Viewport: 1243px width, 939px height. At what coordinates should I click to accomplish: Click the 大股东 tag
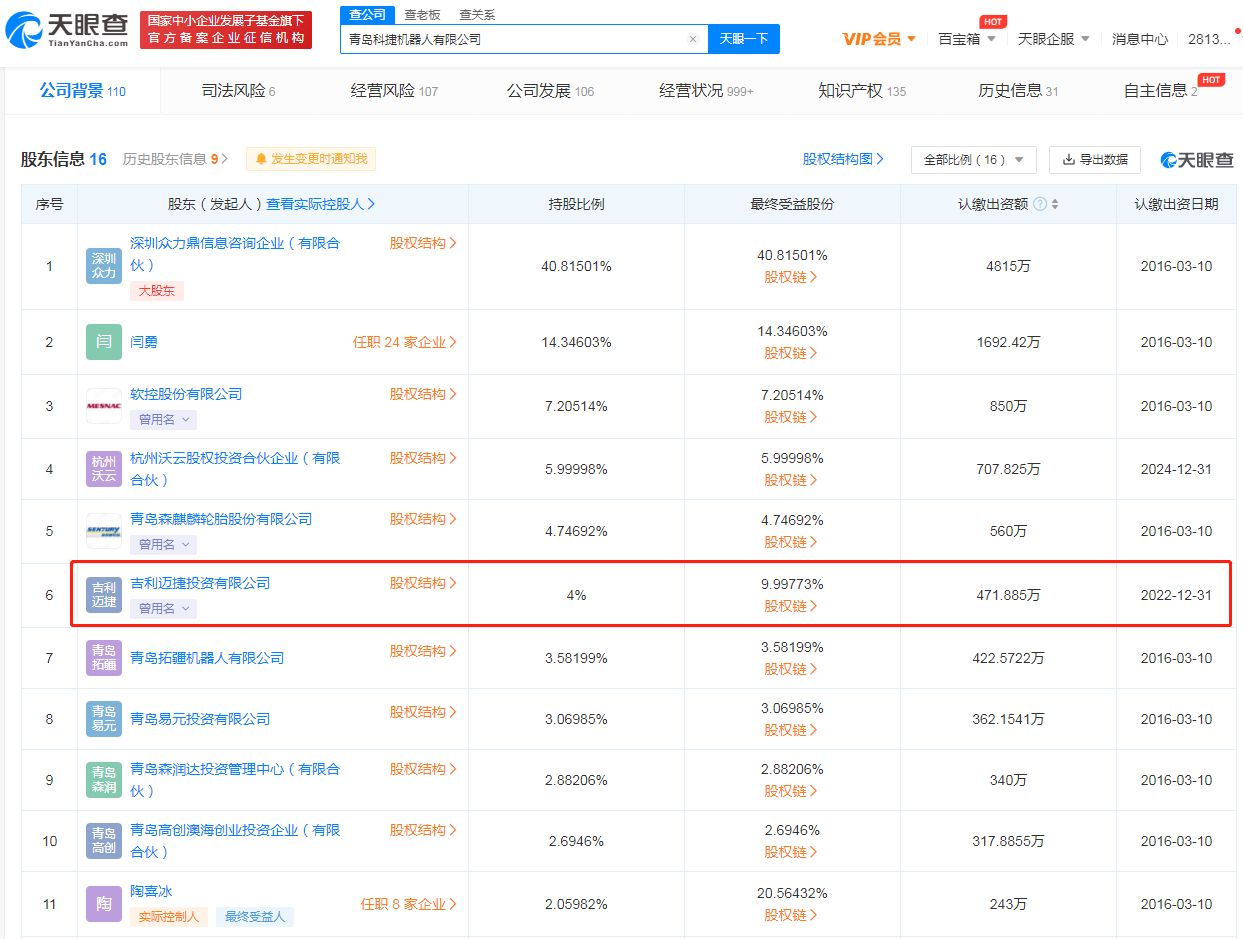point(157,291)
